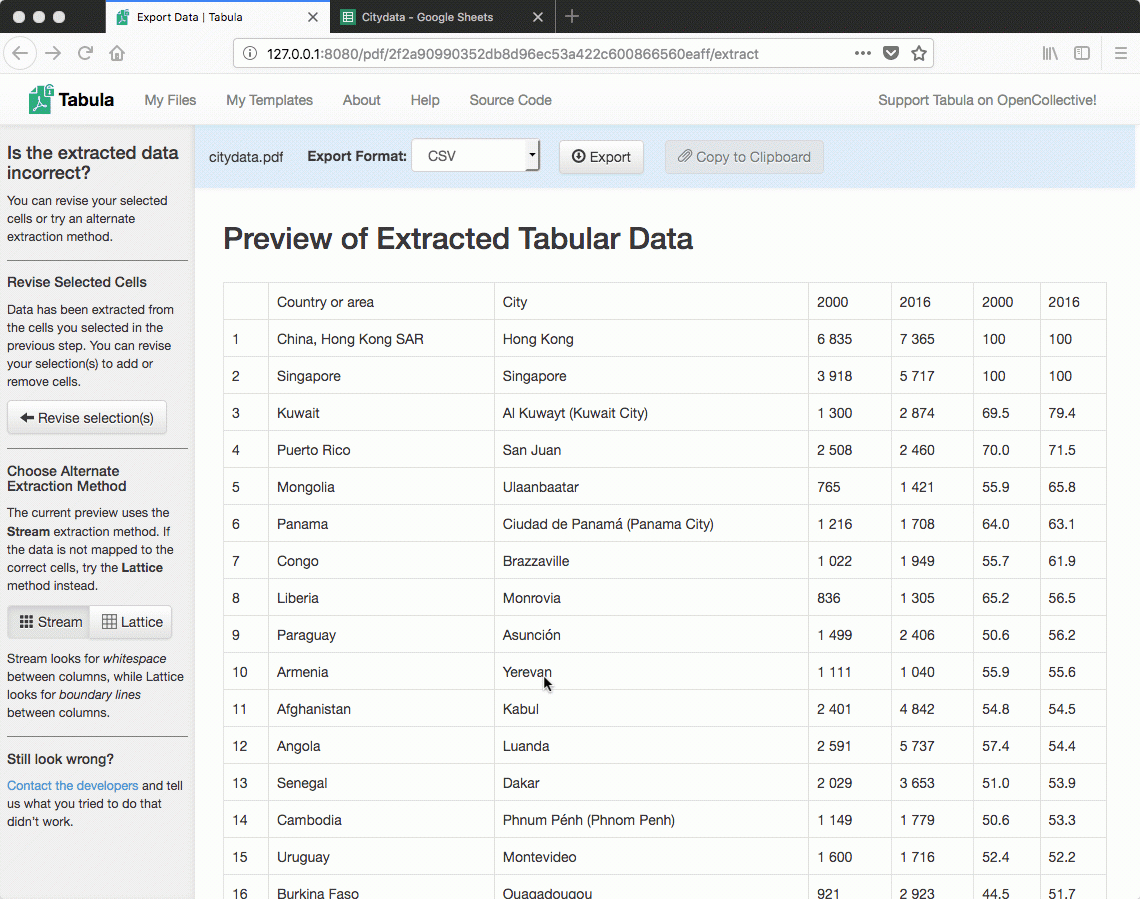Click the forward navigation arrow icon
This screenshot has width=1140, height=899.
tap(54, 53)
